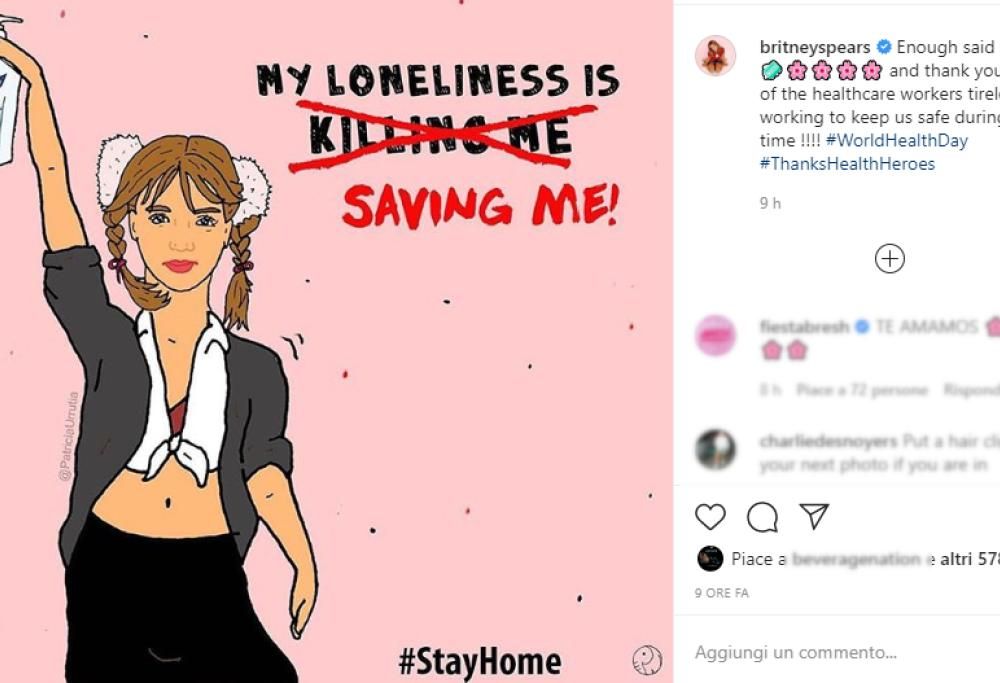This screenshot has width=1000, height=683.
Task: Click the blue verified badge next to britneyspears
Action: point(884,47)
